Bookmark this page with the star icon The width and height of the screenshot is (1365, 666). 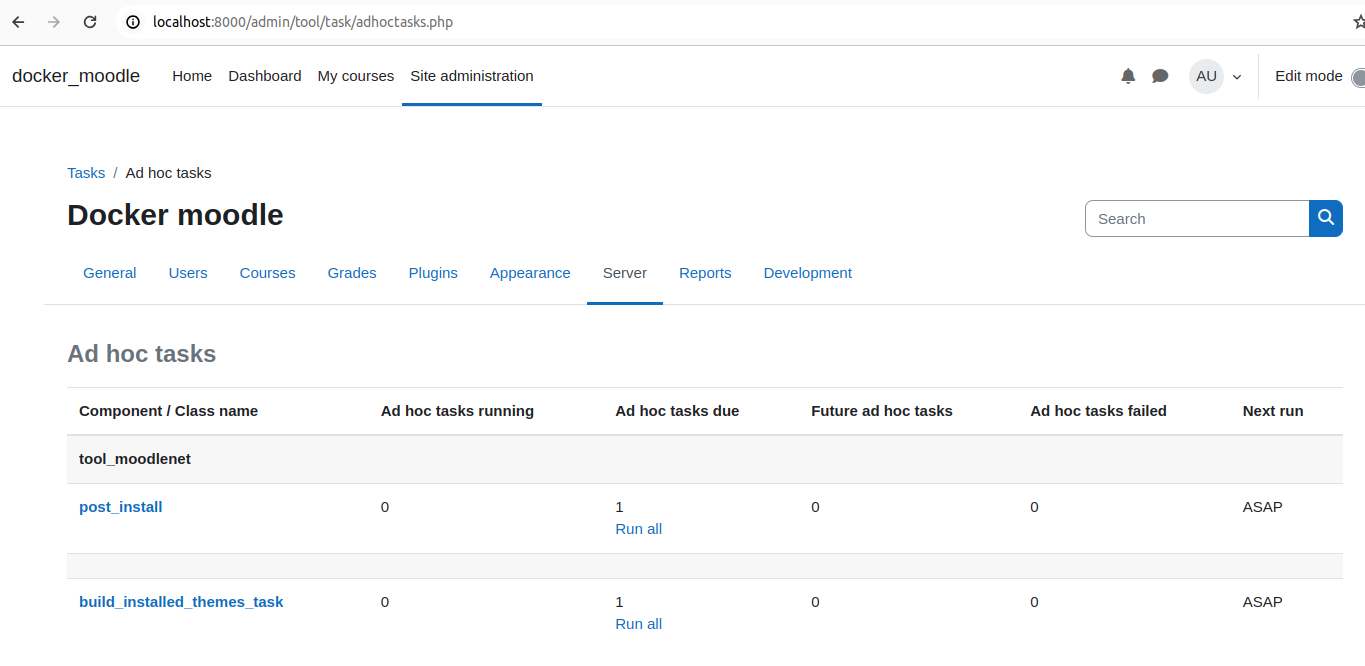(1358, 22)
